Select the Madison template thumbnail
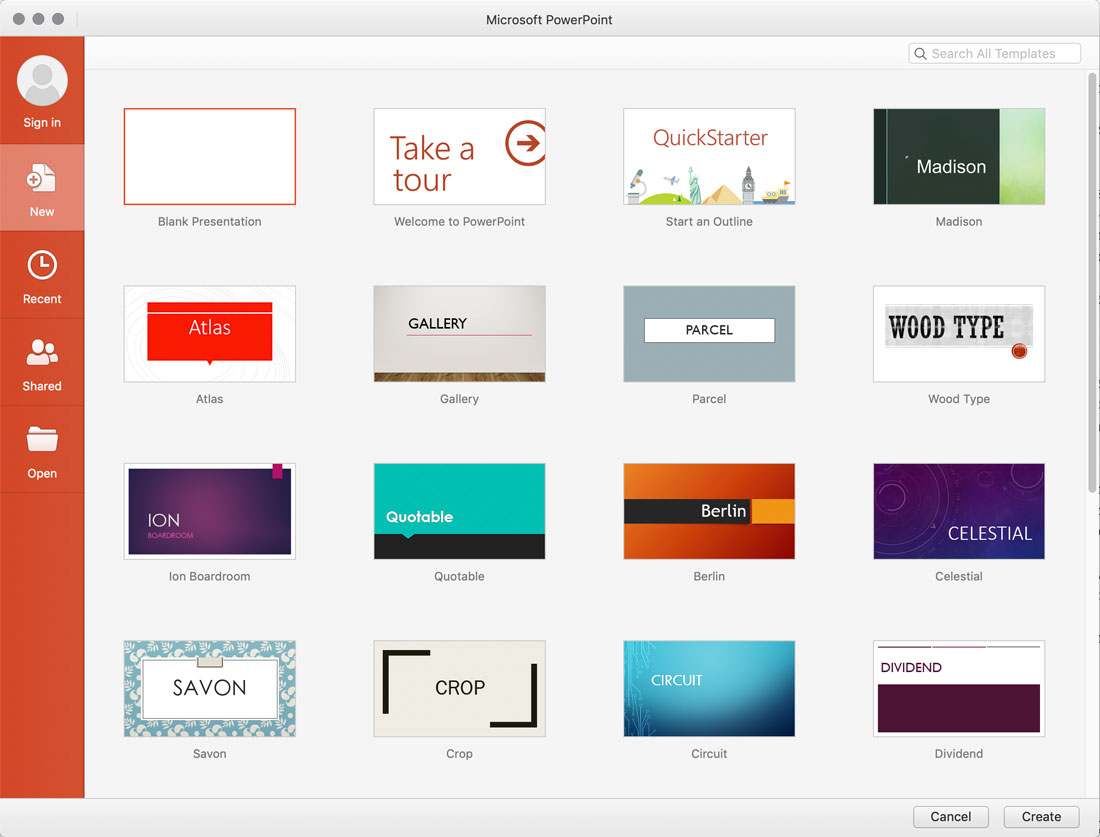 tap(958, 156)
